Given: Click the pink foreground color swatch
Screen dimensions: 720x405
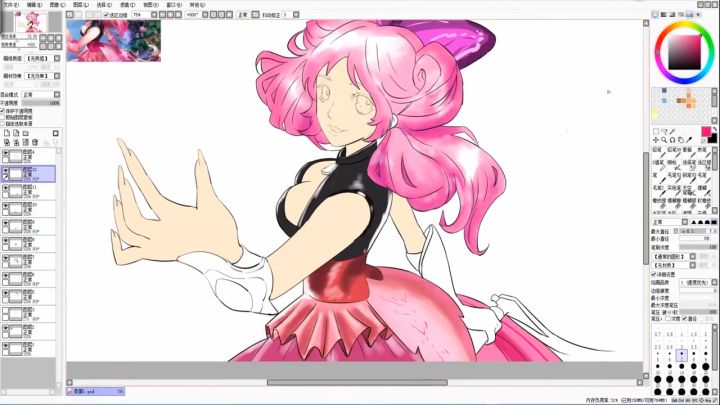Looking at the screenshot, I should 706,131.
